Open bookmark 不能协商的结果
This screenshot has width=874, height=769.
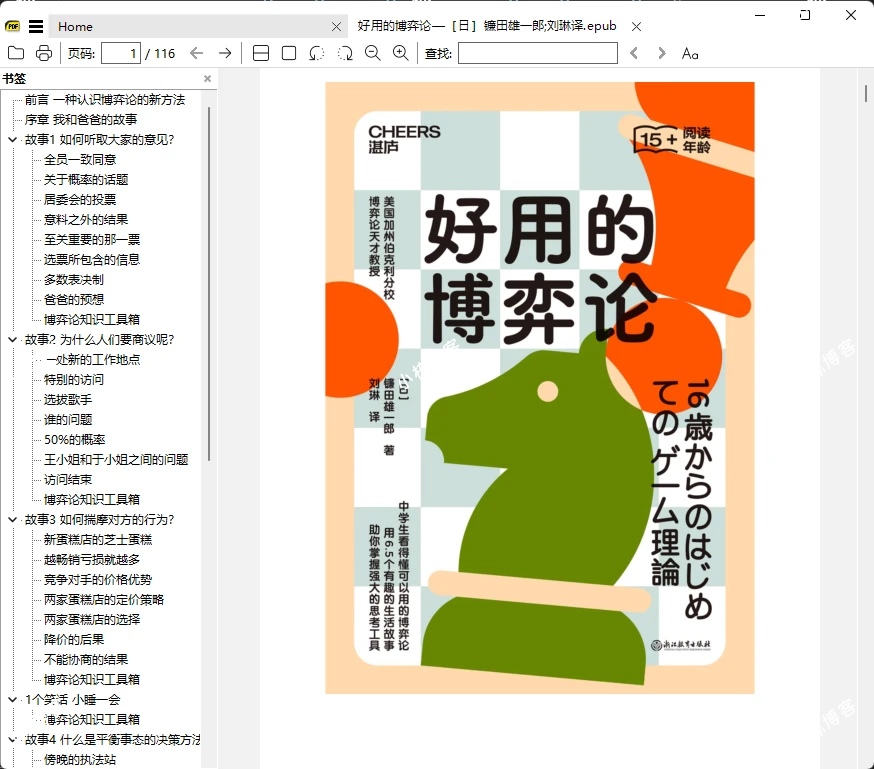86,660
